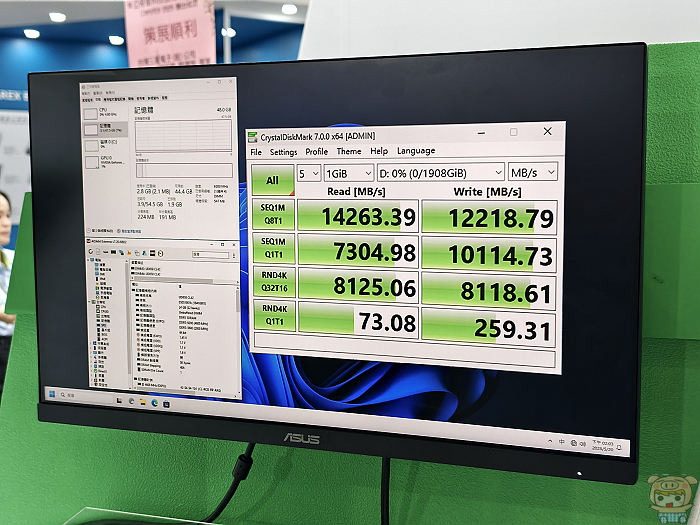Screen dimensions: 700x525
Task: Open the Profile menu
Action: 317,152
